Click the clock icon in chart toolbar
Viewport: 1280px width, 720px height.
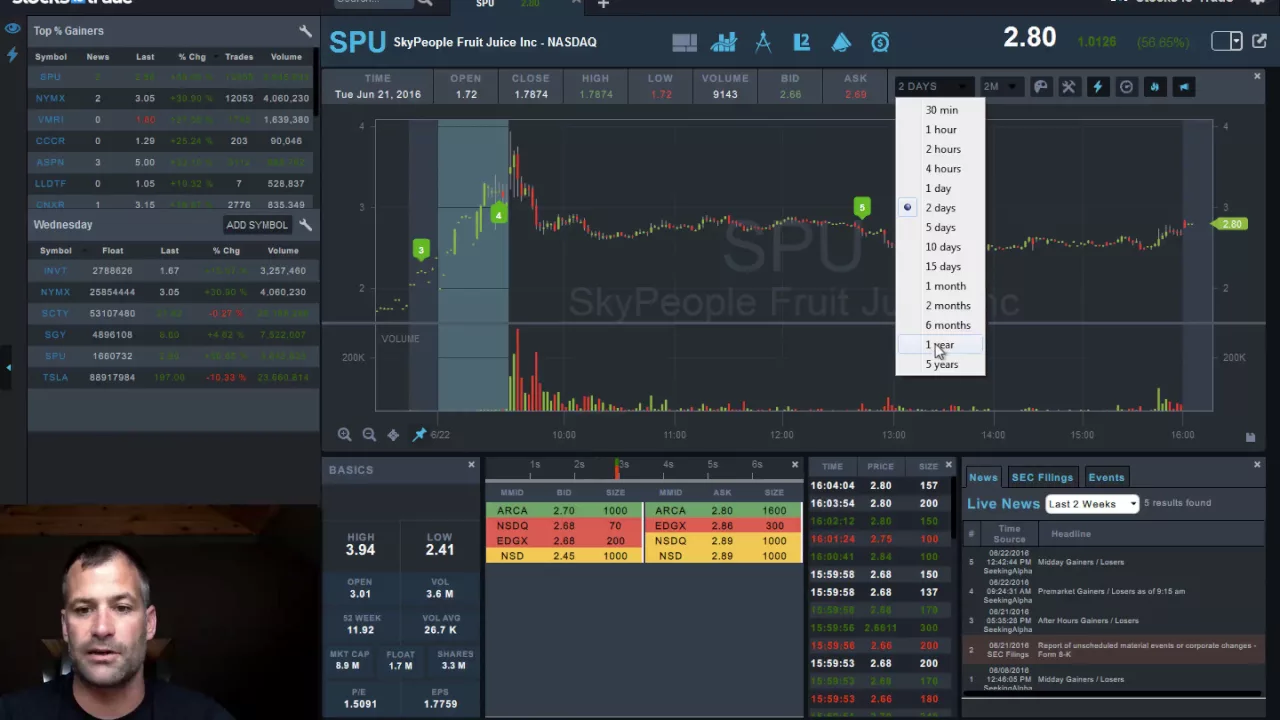click(x=1126, y=87)
